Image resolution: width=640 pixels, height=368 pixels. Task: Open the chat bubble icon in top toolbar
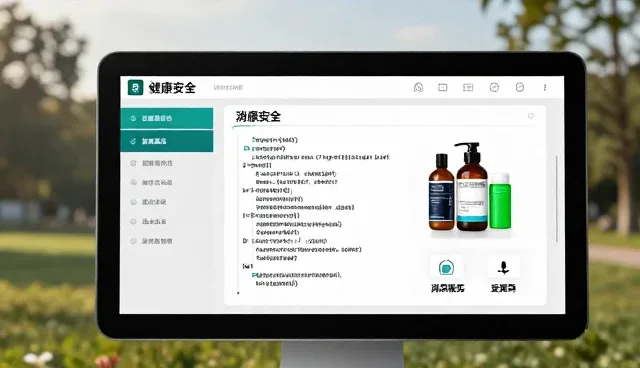[x=418, y=87]
